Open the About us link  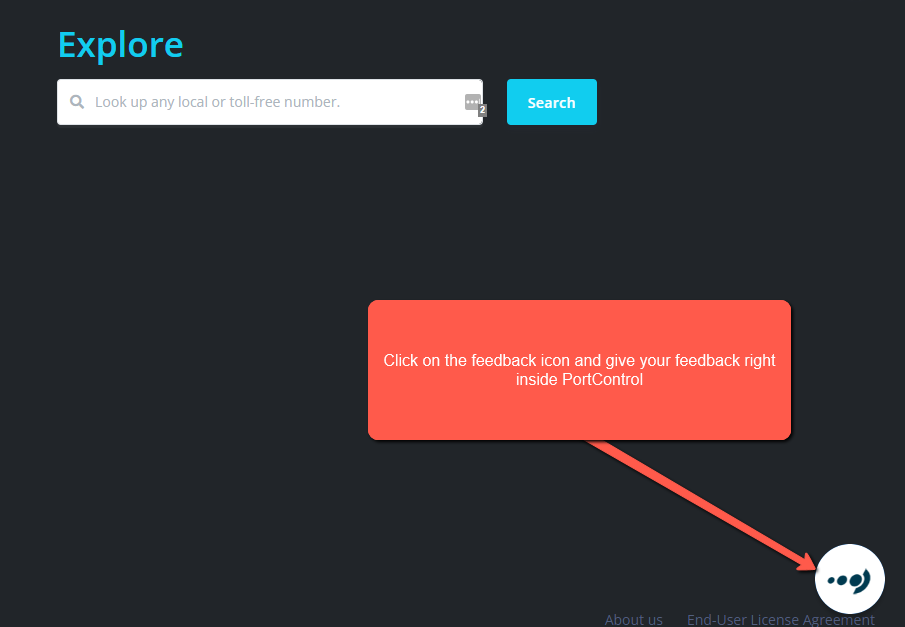(x=633, y=619)
